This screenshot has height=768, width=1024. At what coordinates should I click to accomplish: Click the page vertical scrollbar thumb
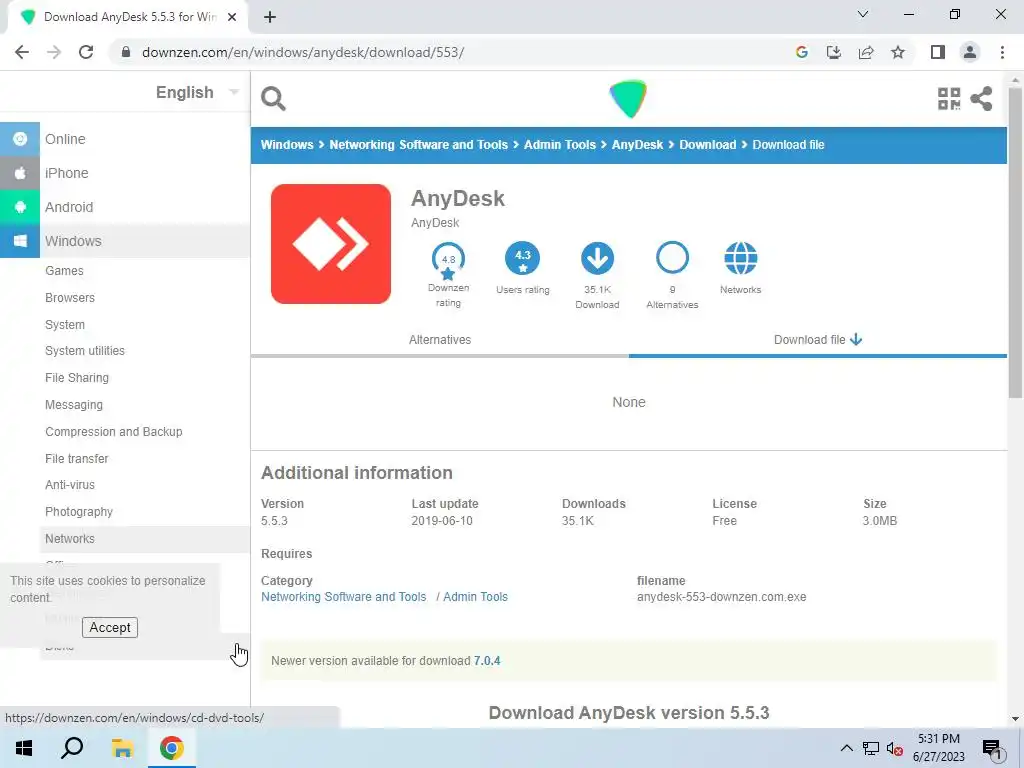click(1015, 242)
